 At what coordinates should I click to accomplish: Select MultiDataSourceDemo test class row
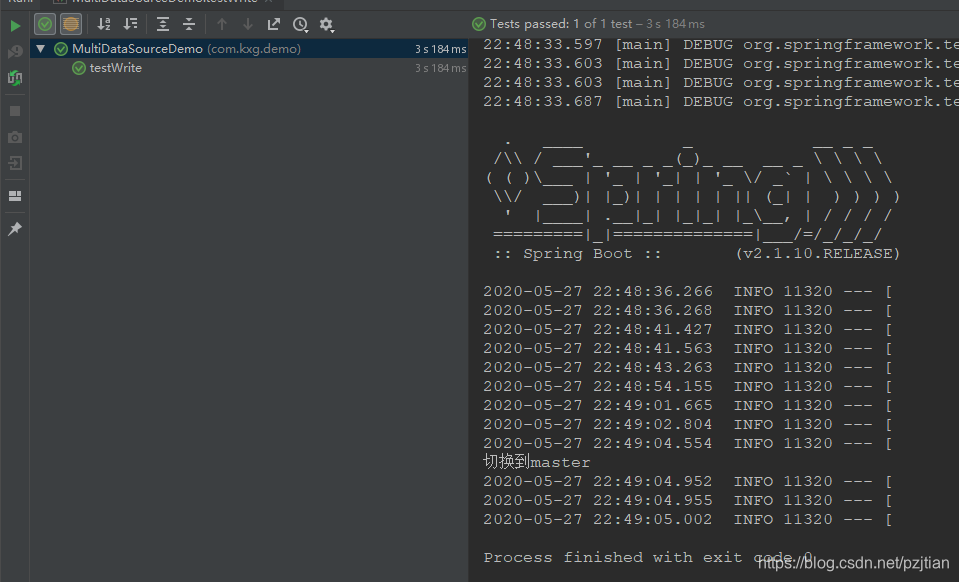pos(249,49)
